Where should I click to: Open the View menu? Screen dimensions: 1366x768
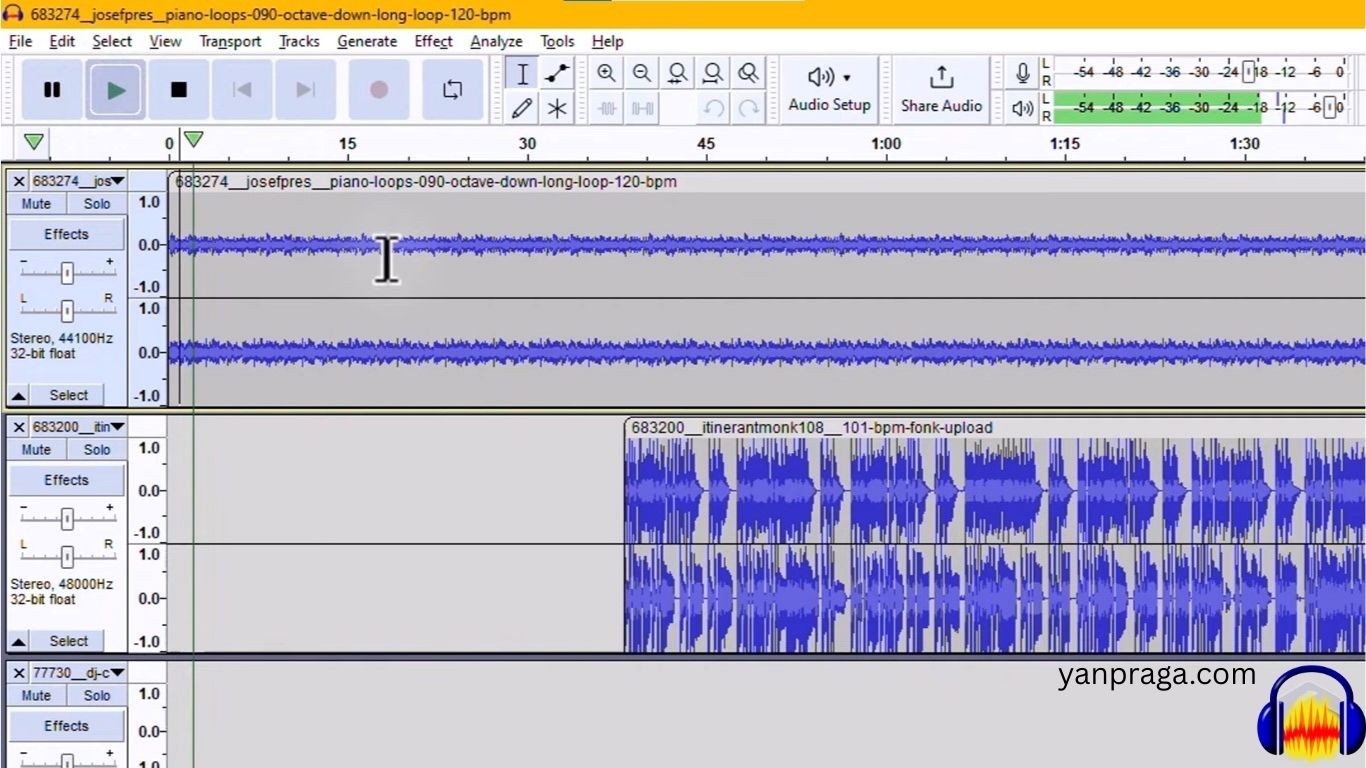[x=165, y=41]
